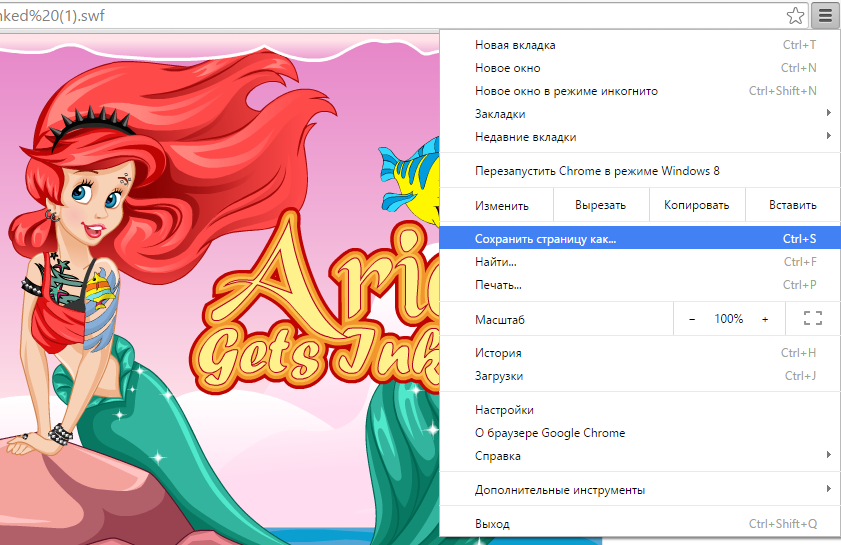Image resolution: width=841 pixels, height=545 pixels.
Task: Click the 100% zoom value
Action: pos(728,319)
